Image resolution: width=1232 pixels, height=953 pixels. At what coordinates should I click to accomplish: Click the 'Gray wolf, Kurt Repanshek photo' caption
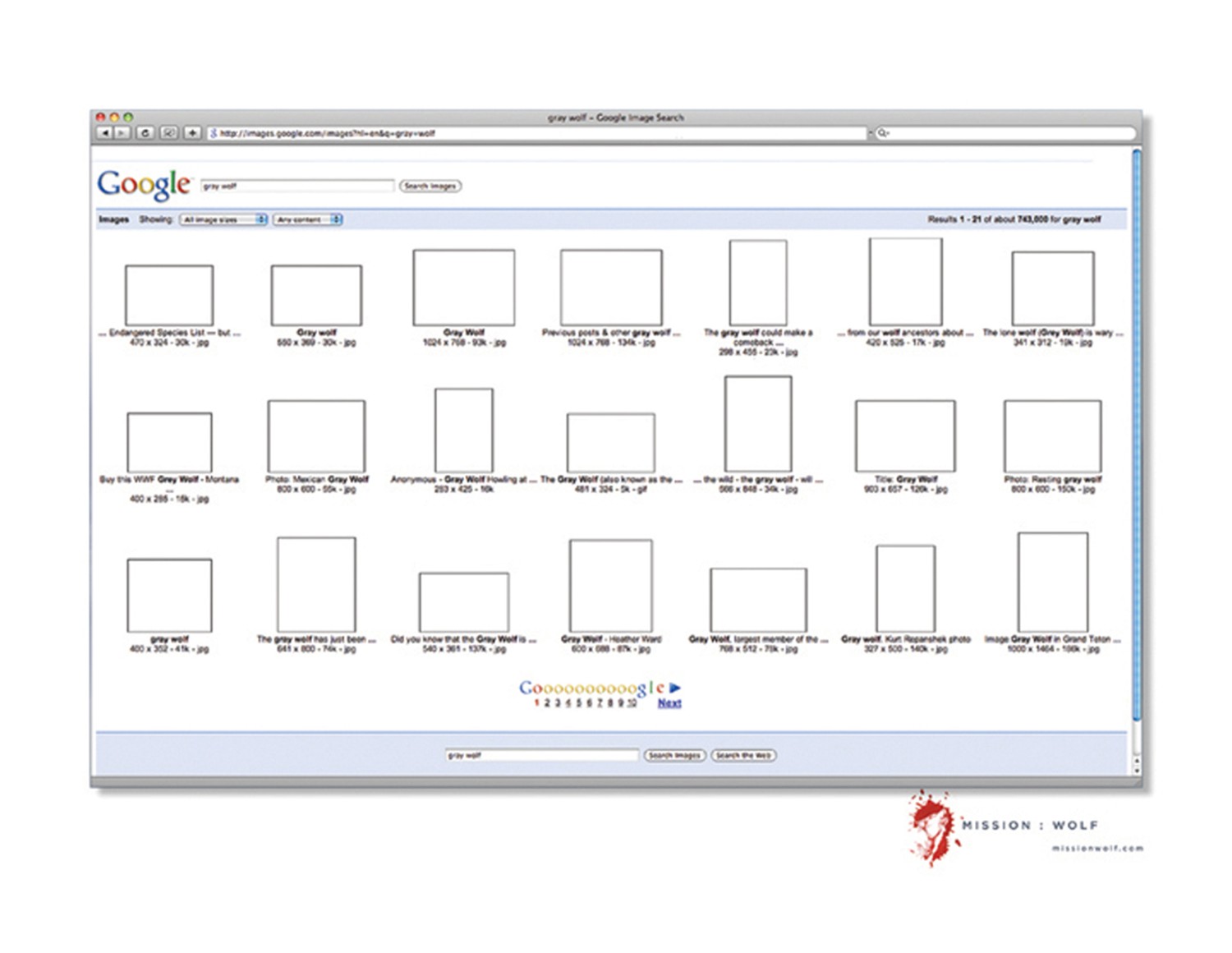coord(906,639)
